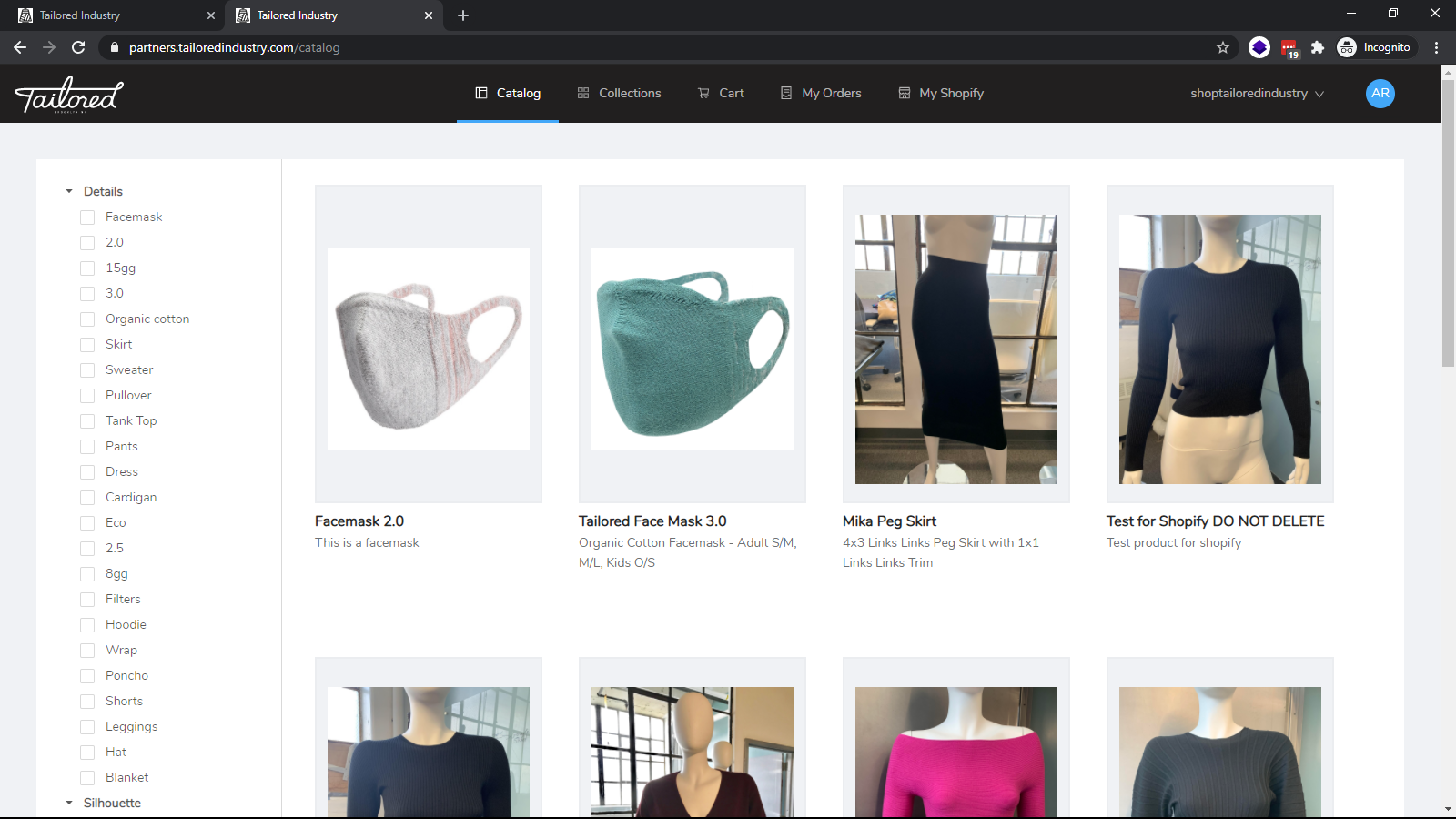Click the page vertical scrollbar

pyautogui.click(x=1448, y=223)
